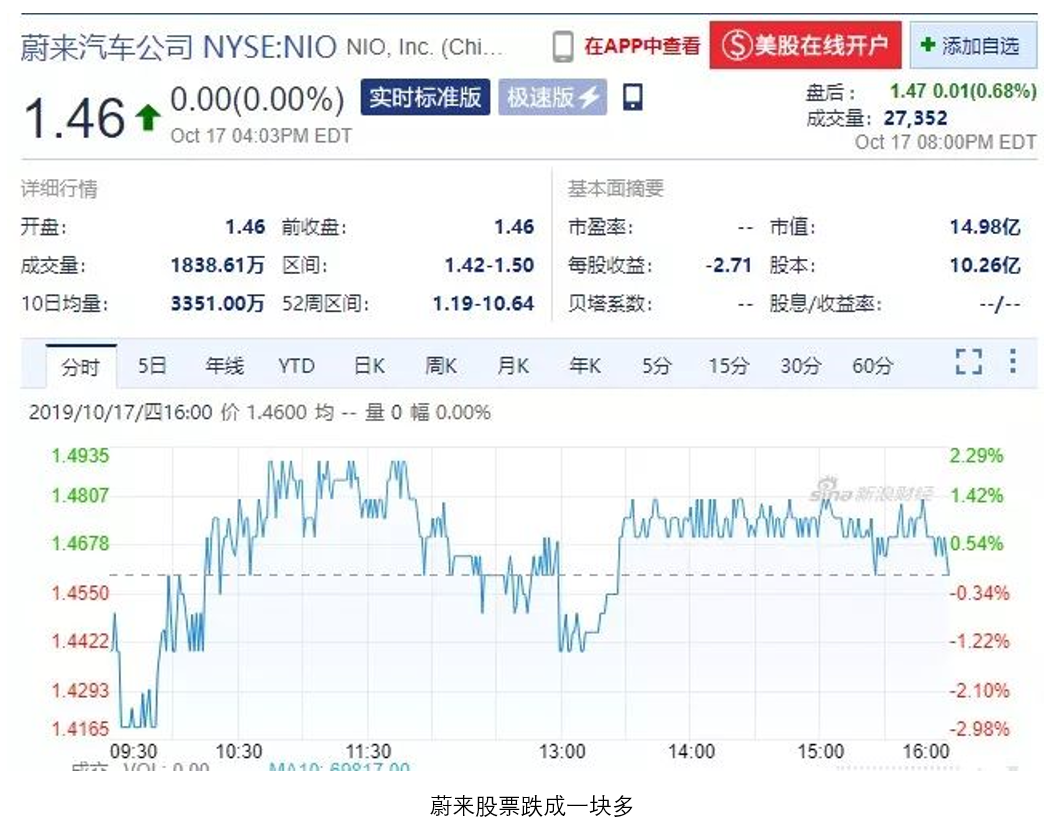1044x829 pixels.
Task: Select the 实时标准版 mode button
Action: click(425, 97)
